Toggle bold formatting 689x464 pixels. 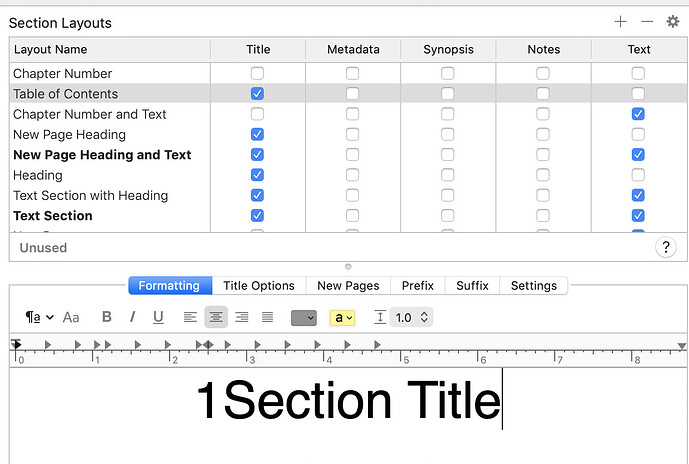click(x=106, y=317)
